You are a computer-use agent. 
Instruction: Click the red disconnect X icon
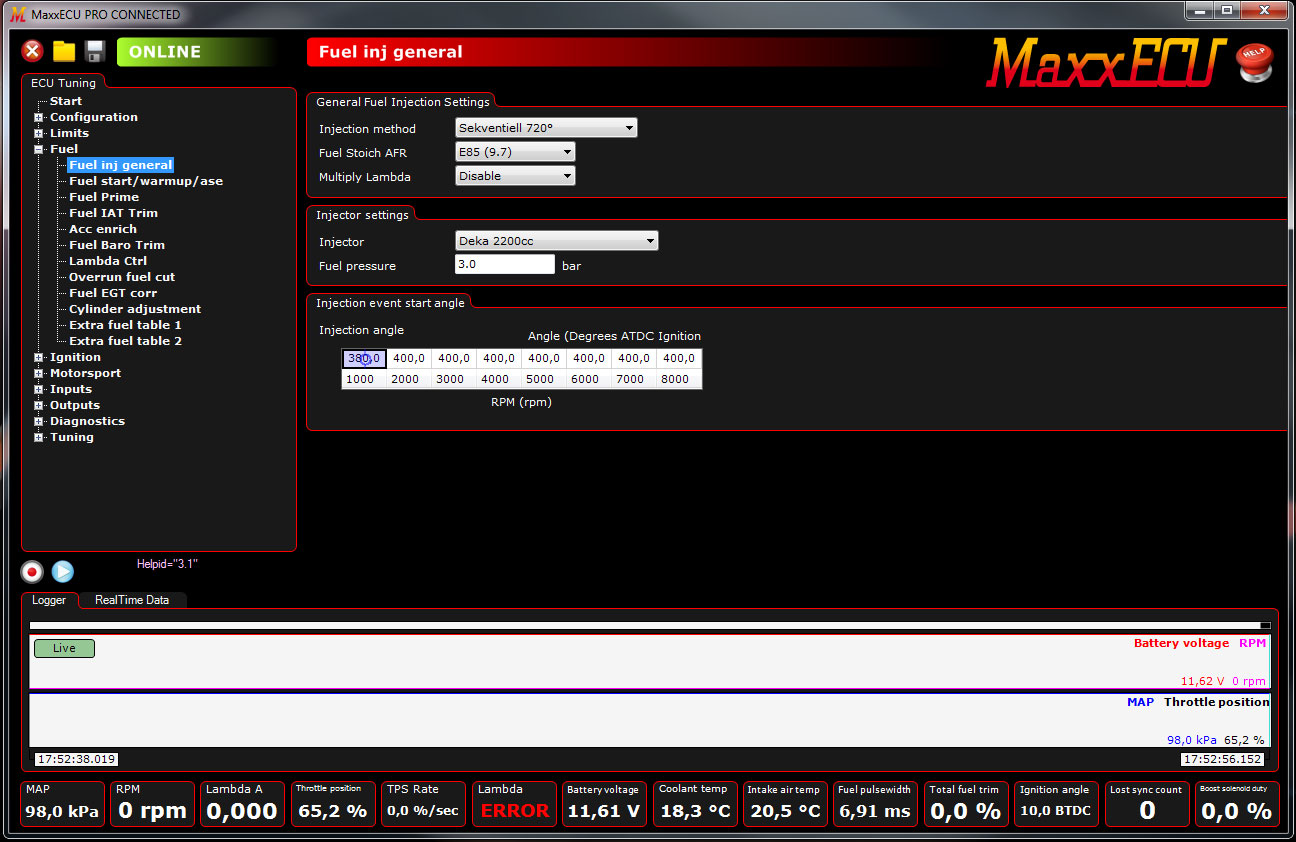tap(33, 52)
